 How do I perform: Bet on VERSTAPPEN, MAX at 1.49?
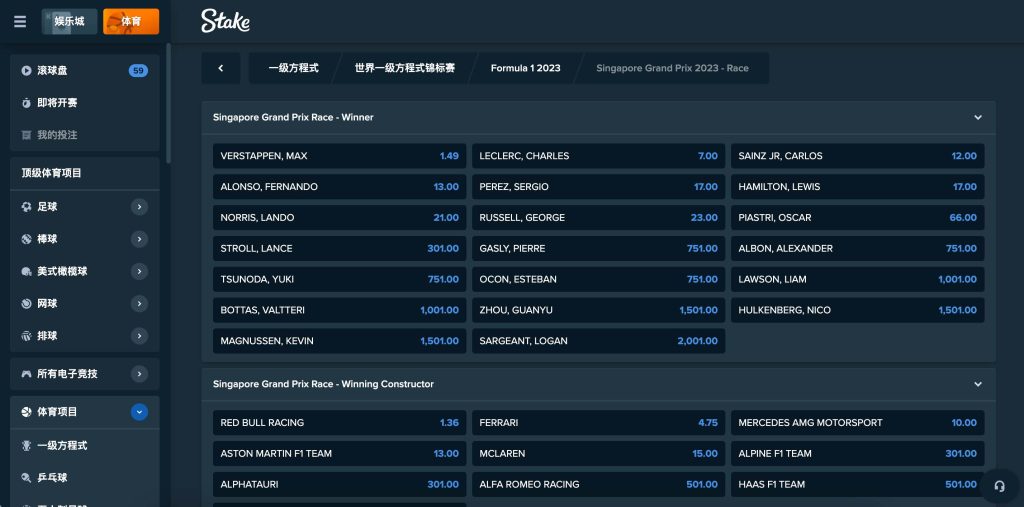(x=340, y=156)
